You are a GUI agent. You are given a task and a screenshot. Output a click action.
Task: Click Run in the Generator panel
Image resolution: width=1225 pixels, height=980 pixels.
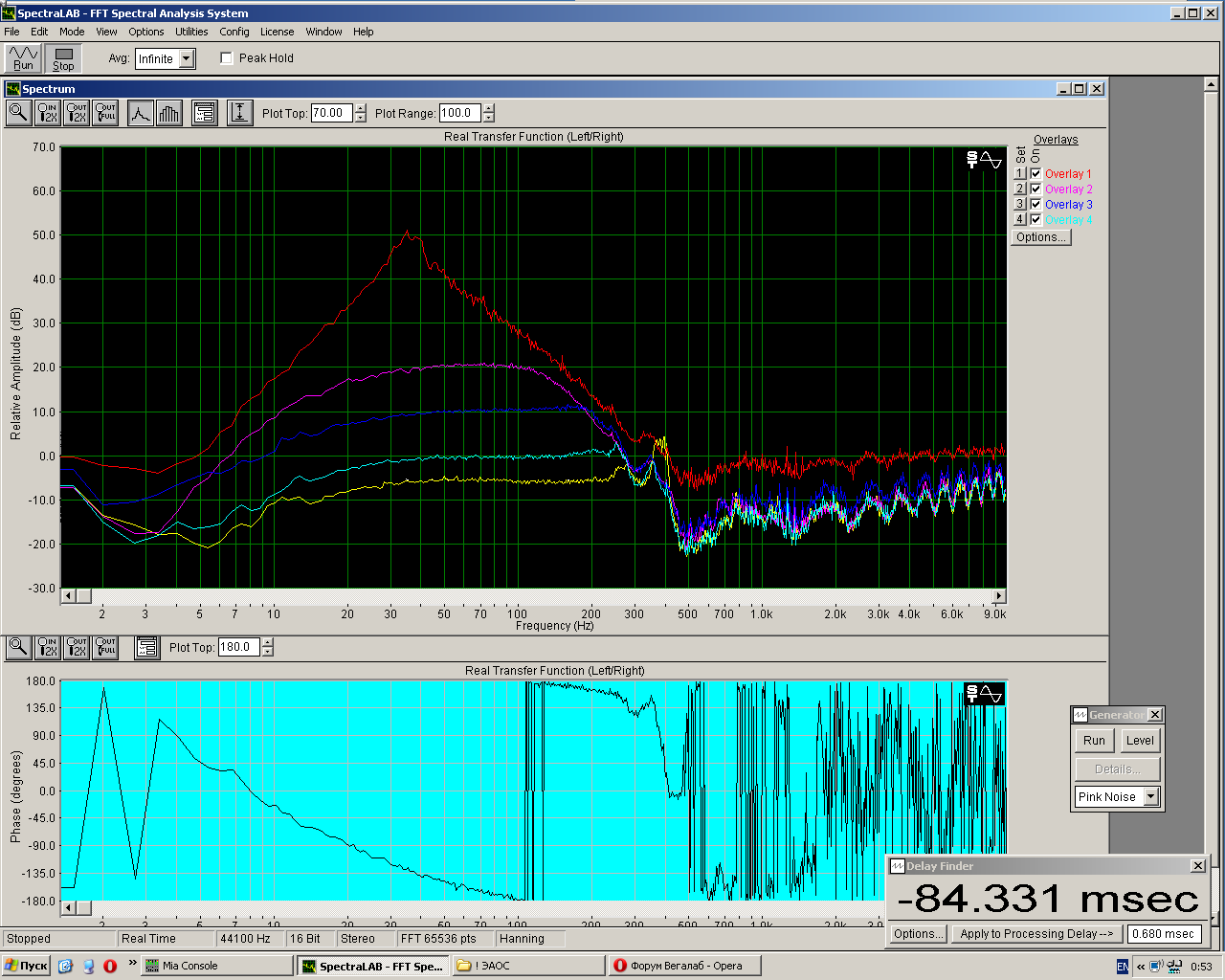(1094, 741)
